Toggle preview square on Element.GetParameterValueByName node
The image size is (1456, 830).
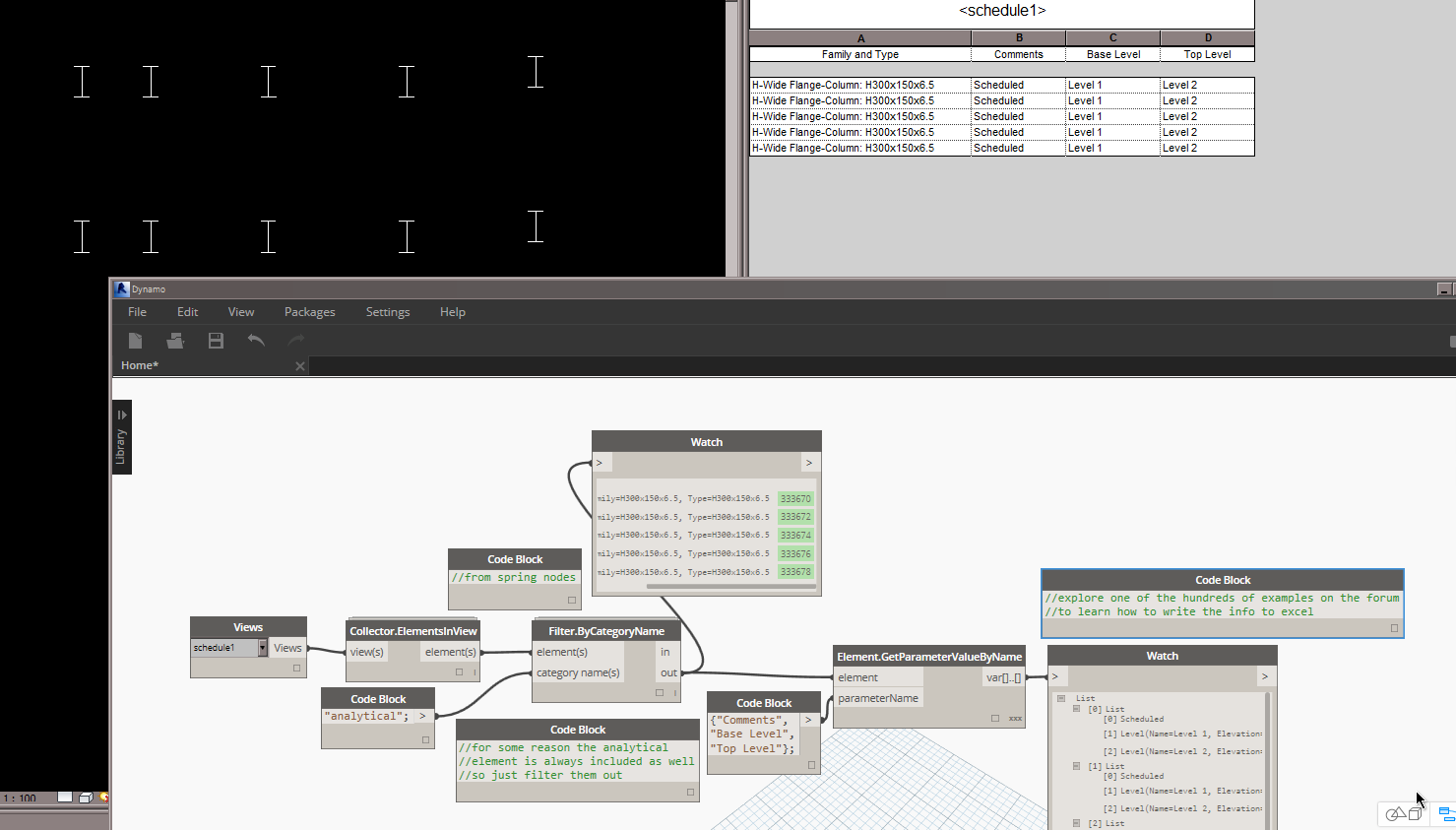click(995, 719)
